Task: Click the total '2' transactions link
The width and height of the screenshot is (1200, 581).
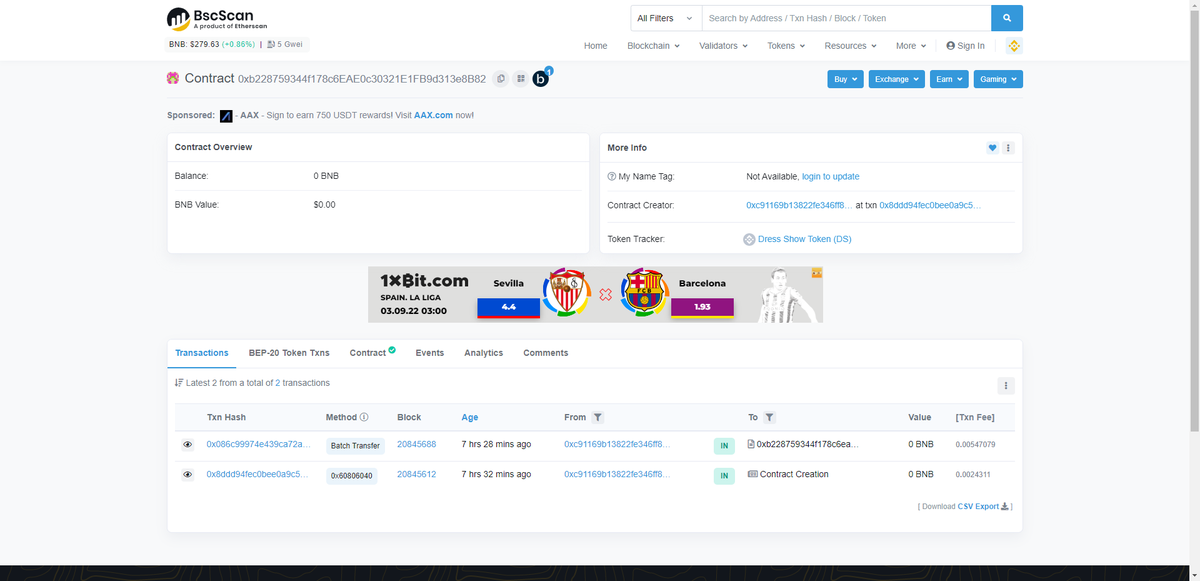Action: click(278, 383)
